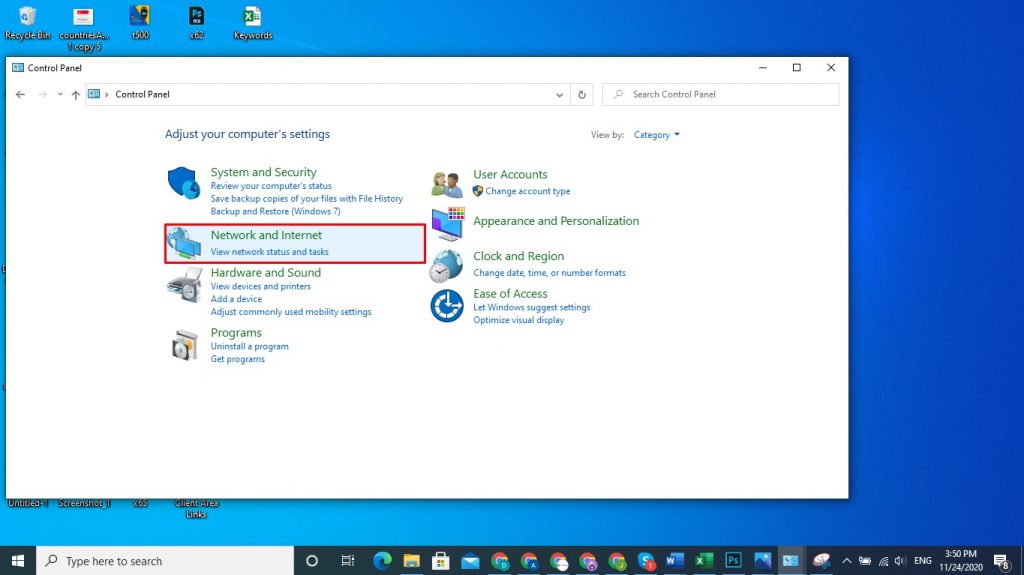The height and width of the screenshot is (575, 1024).
Task: Open Change account type link
Action: tap(527, 191)
